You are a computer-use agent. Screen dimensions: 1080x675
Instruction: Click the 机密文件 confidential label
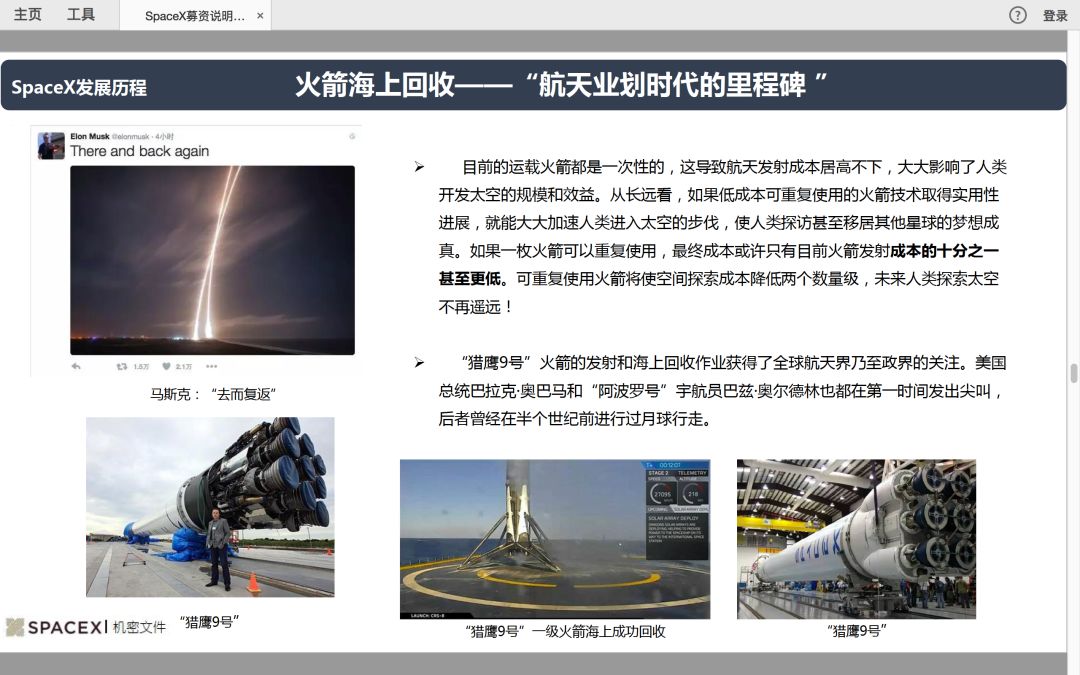(139, 627)
